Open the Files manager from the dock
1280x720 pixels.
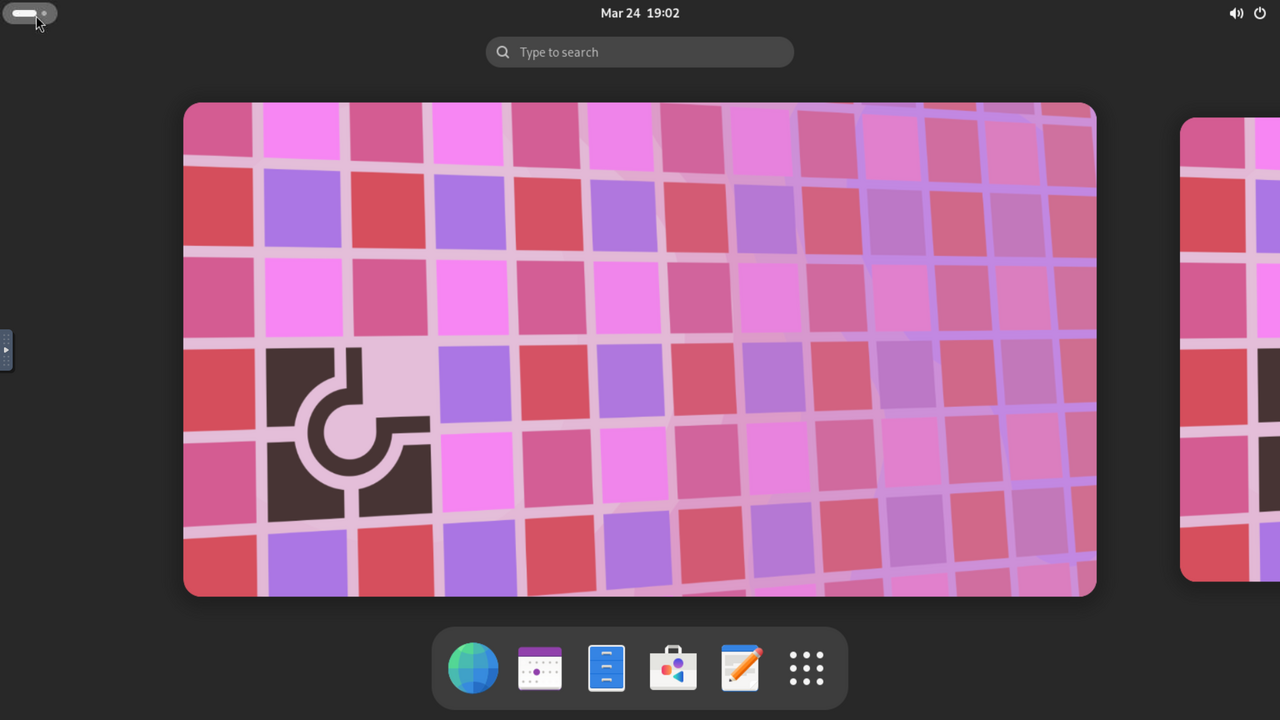click(607, 668)
